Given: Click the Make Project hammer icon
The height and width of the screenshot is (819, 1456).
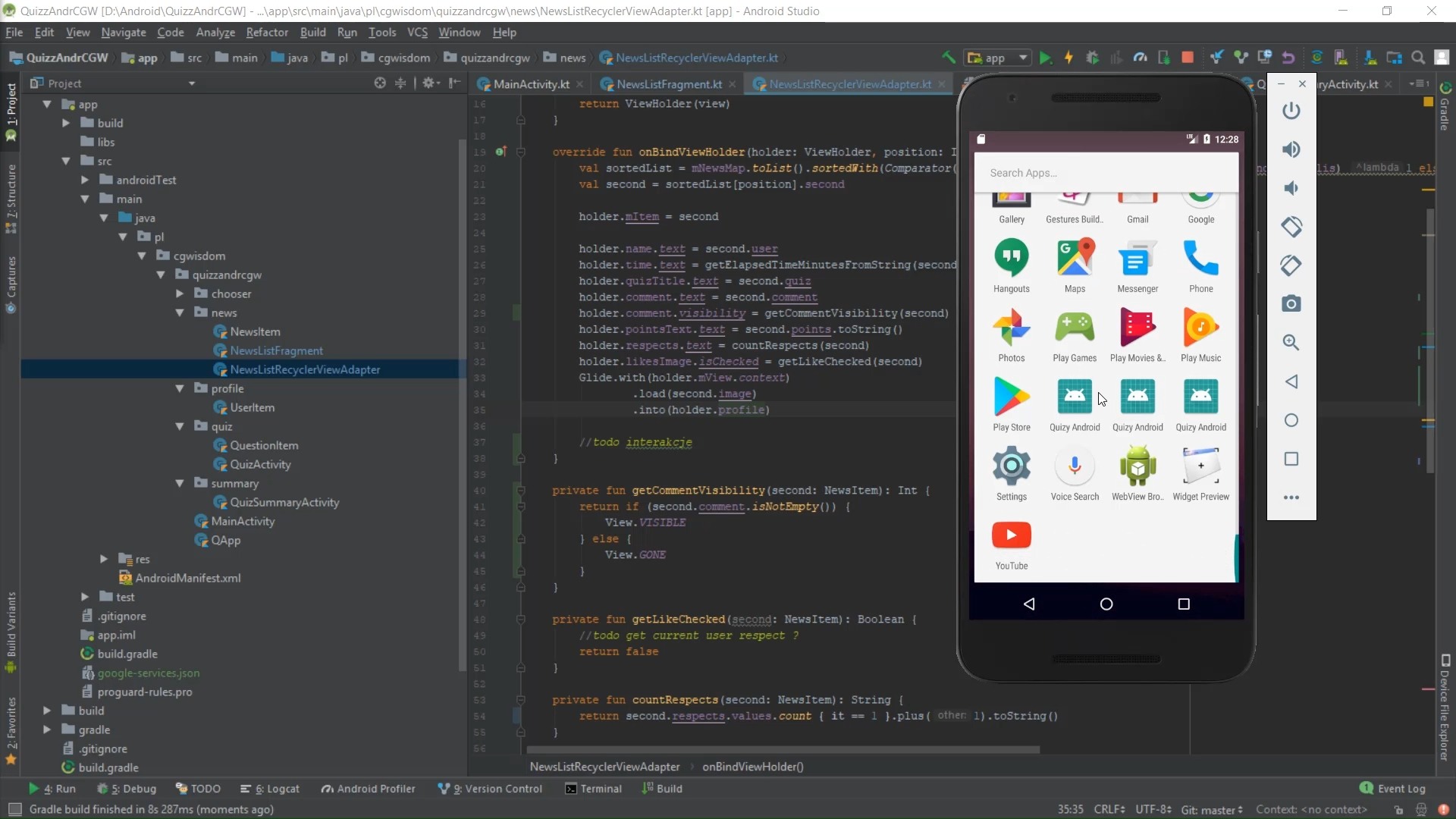Looking at the screenshot, I should [948, 58].
